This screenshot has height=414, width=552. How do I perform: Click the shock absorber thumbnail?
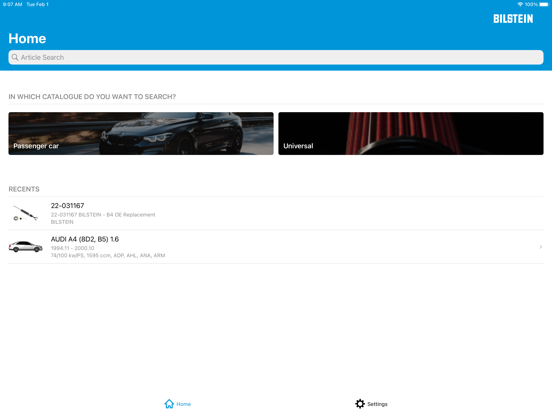tap(25, 213)
